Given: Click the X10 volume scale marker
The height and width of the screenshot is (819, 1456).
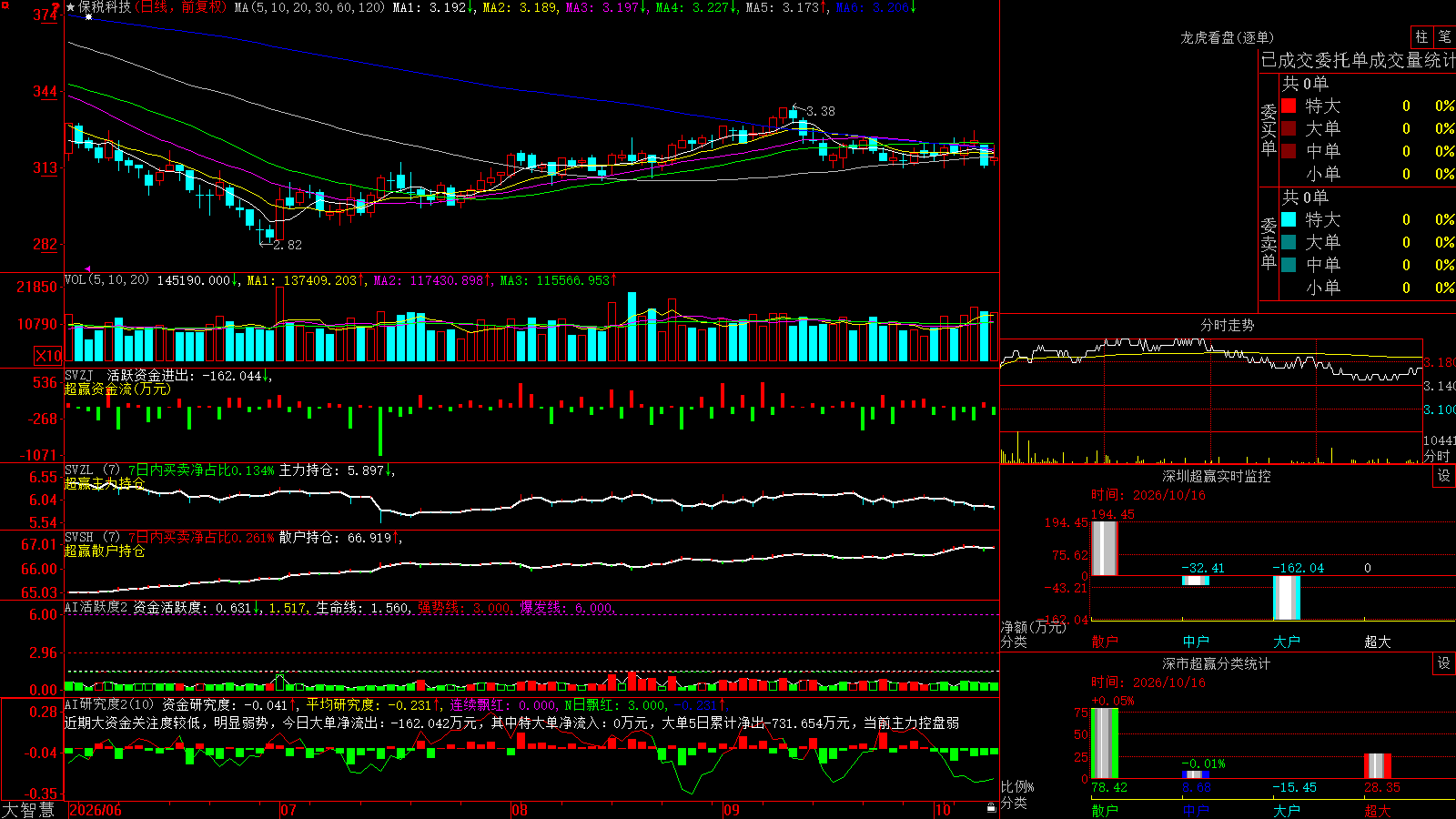Looking at the screenshot, I should pos(48,356).
